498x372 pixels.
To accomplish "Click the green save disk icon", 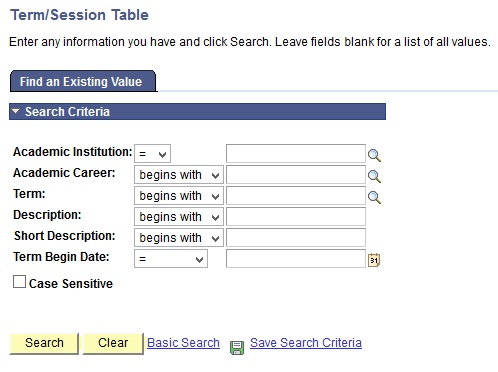I will point(237,348).
